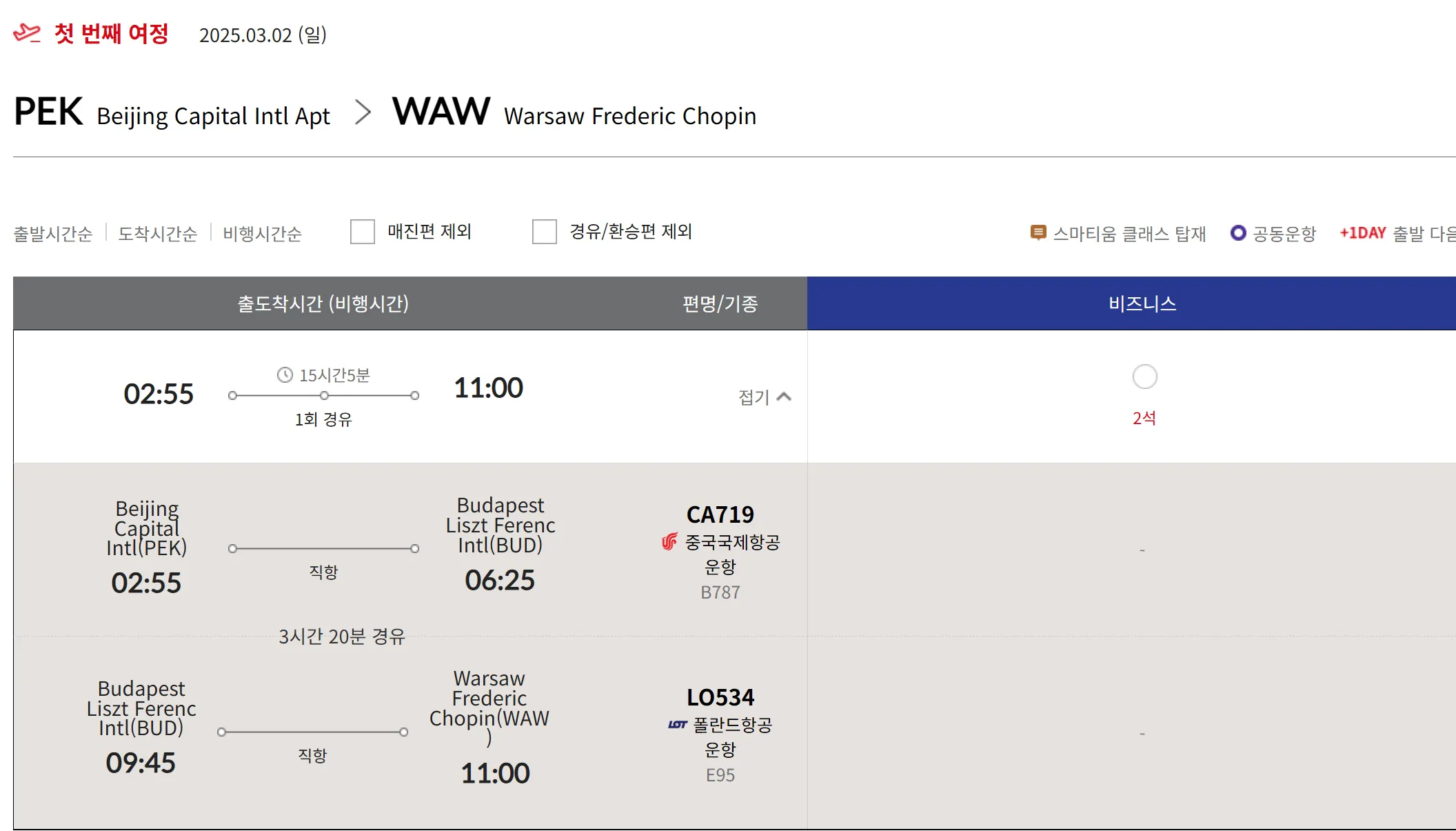Click the Air China airline logo
1456x831 pixels.
pos(669,542)
